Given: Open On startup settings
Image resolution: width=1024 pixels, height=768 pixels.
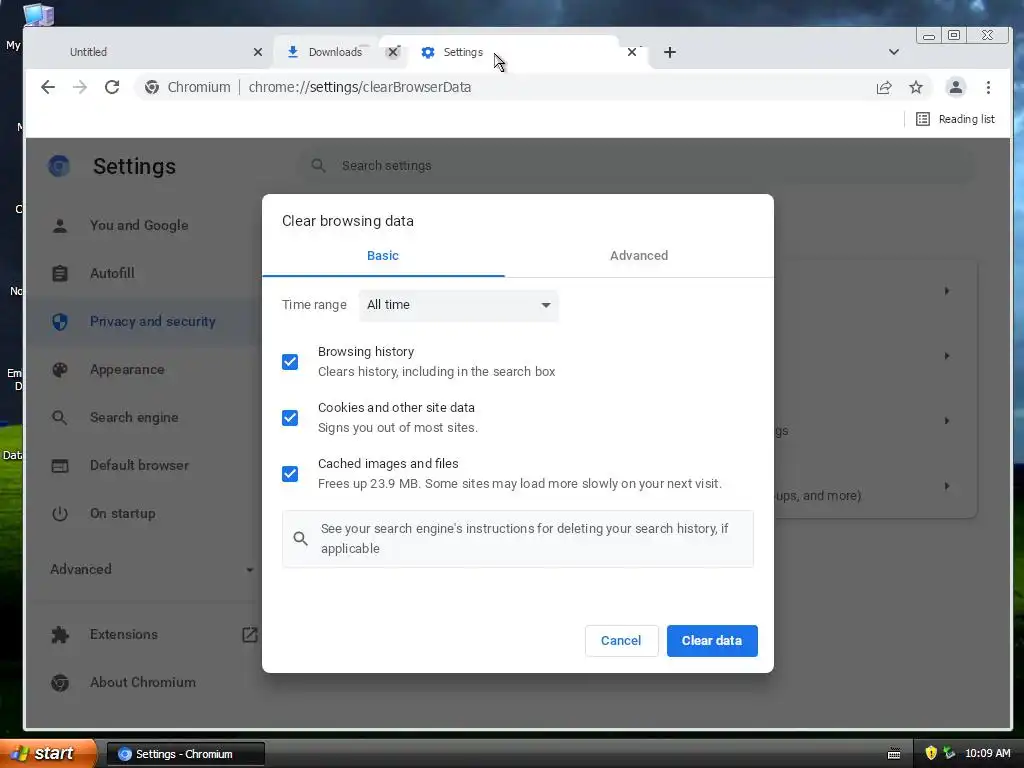Looking at the screenshot, I should [123, 513].
